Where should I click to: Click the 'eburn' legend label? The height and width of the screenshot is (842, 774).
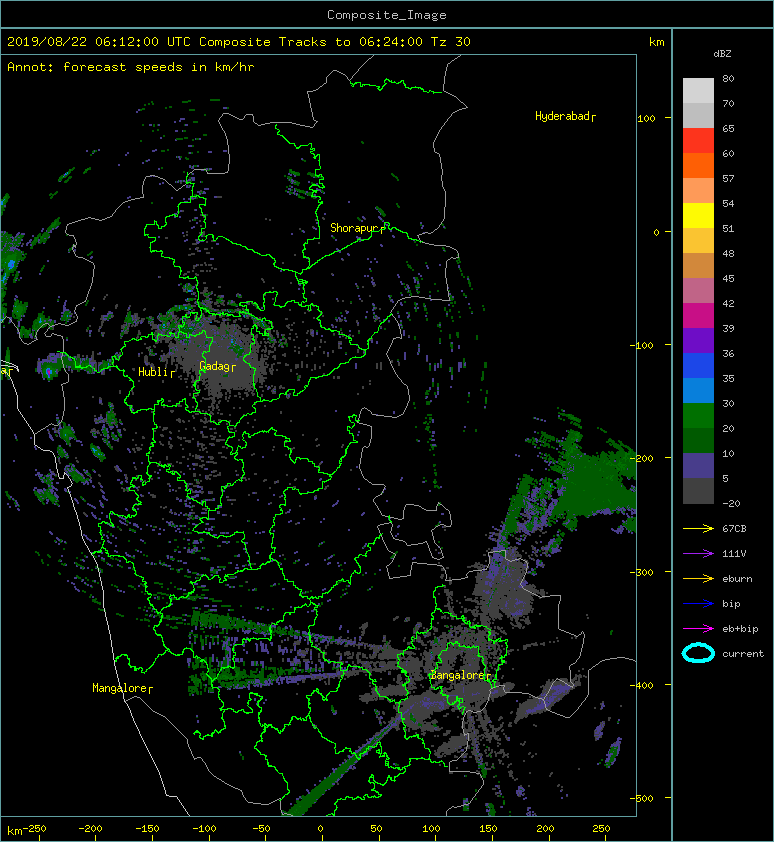(737, 579)
